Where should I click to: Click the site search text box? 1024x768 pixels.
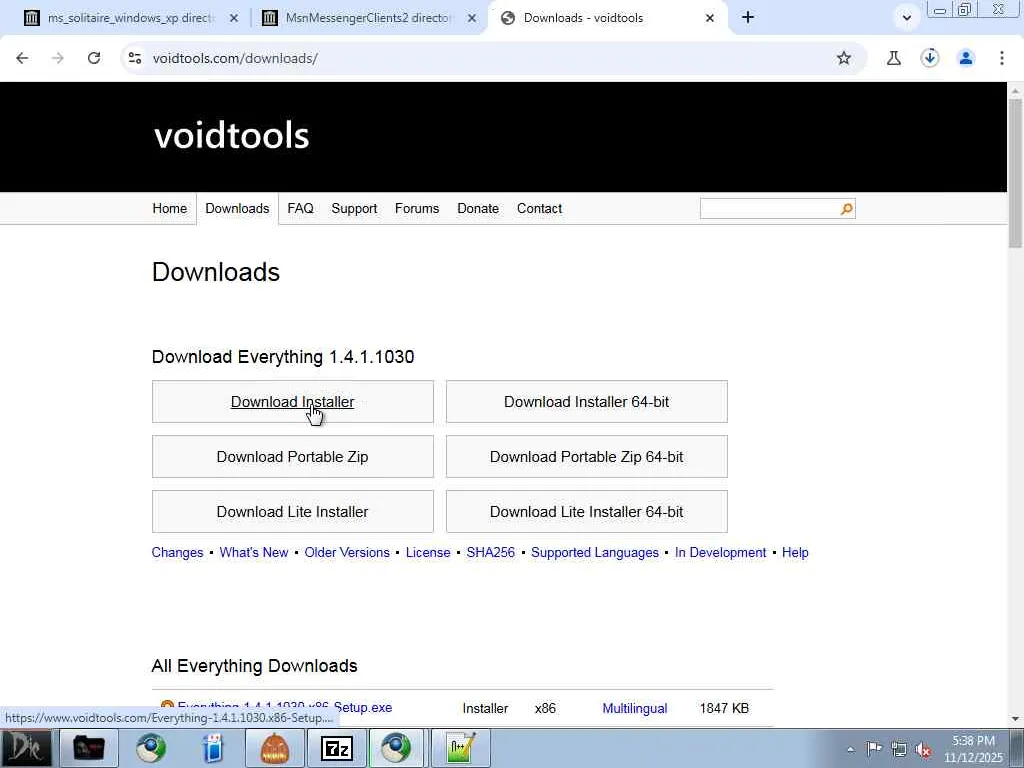[x=769, y=209]
